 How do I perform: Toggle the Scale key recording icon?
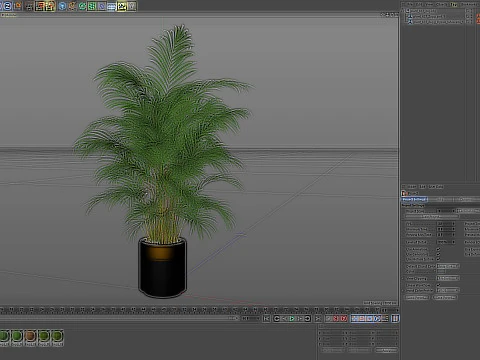pyautogui.click(x=362, y=319)
